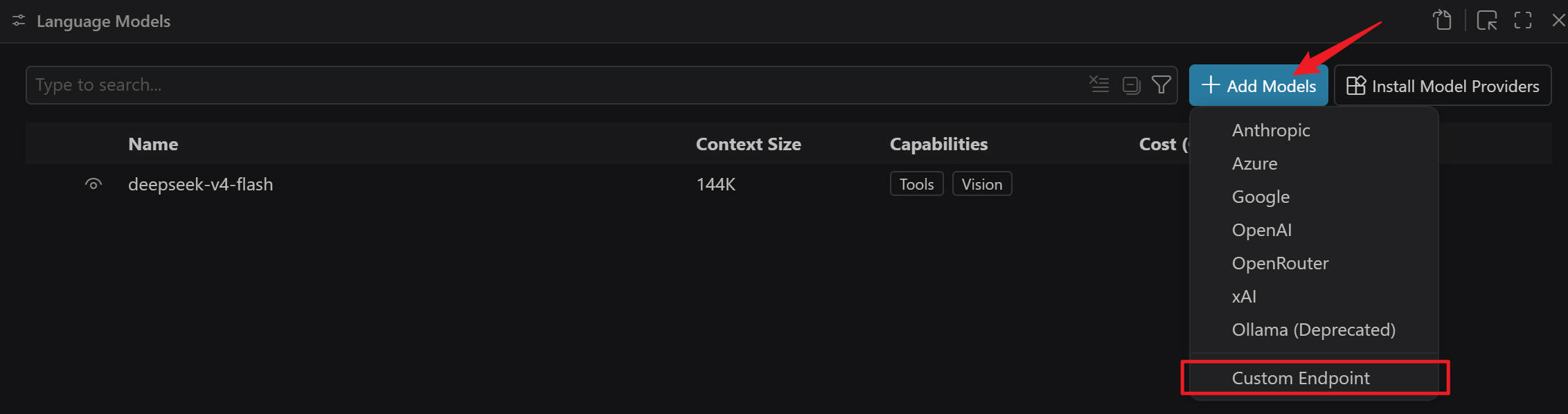Open the filter funnel icon
This screenshot has height=414, width=1568.
tap(1161, 84)
